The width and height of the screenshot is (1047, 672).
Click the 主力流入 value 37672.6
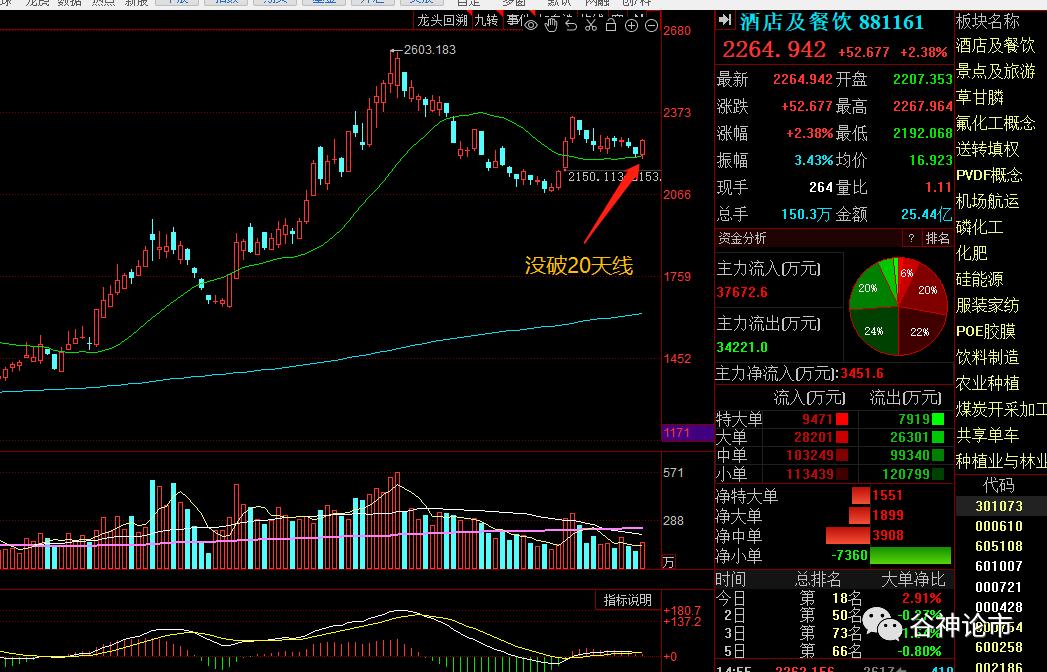pos(742,293)
